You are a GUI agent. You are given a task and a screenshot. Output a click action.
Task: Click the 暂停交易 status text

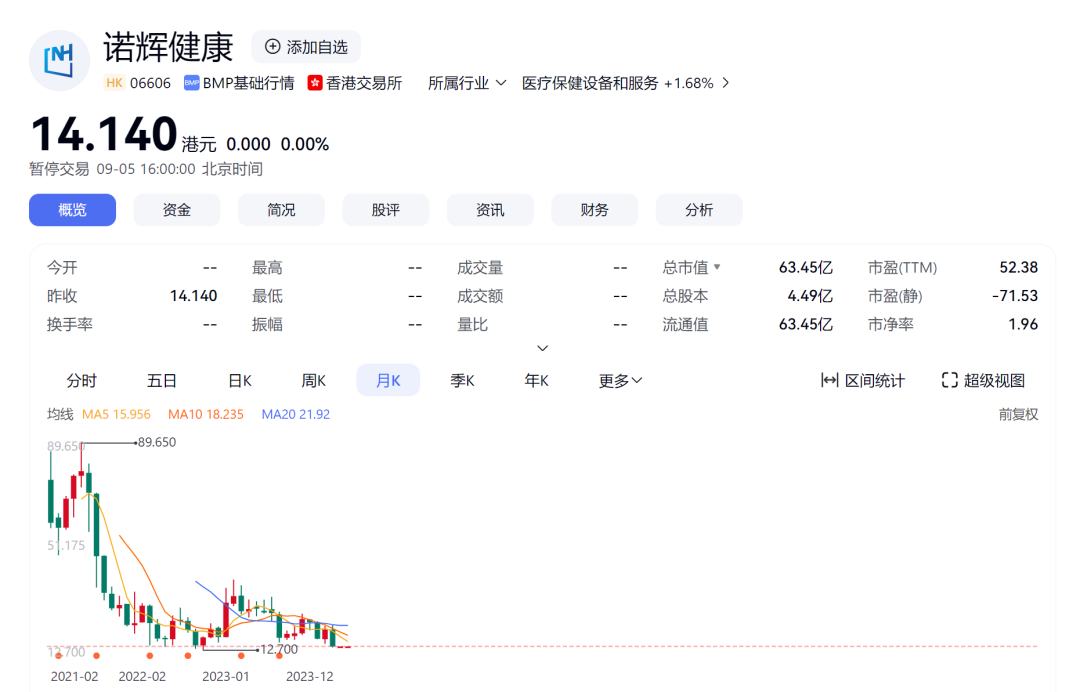[x=59, y=169]
